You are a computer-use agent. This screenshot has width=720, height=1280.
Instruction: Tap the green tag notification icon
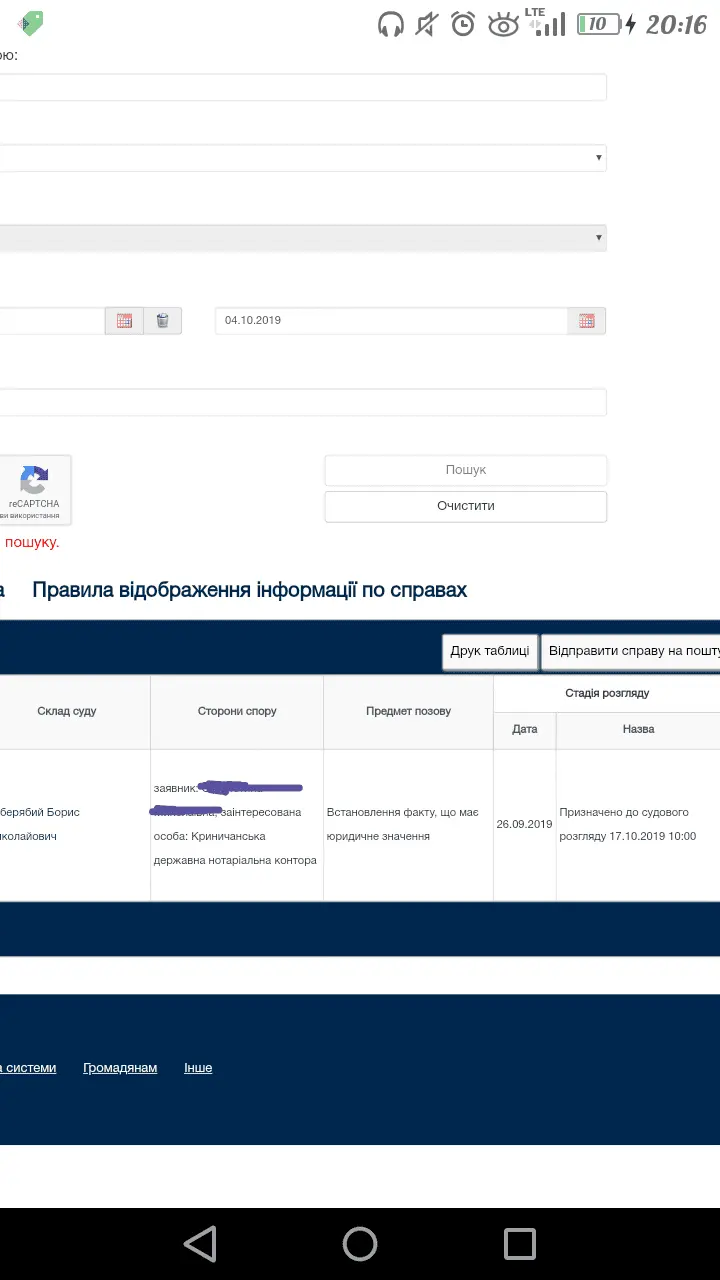coord(31,23)
